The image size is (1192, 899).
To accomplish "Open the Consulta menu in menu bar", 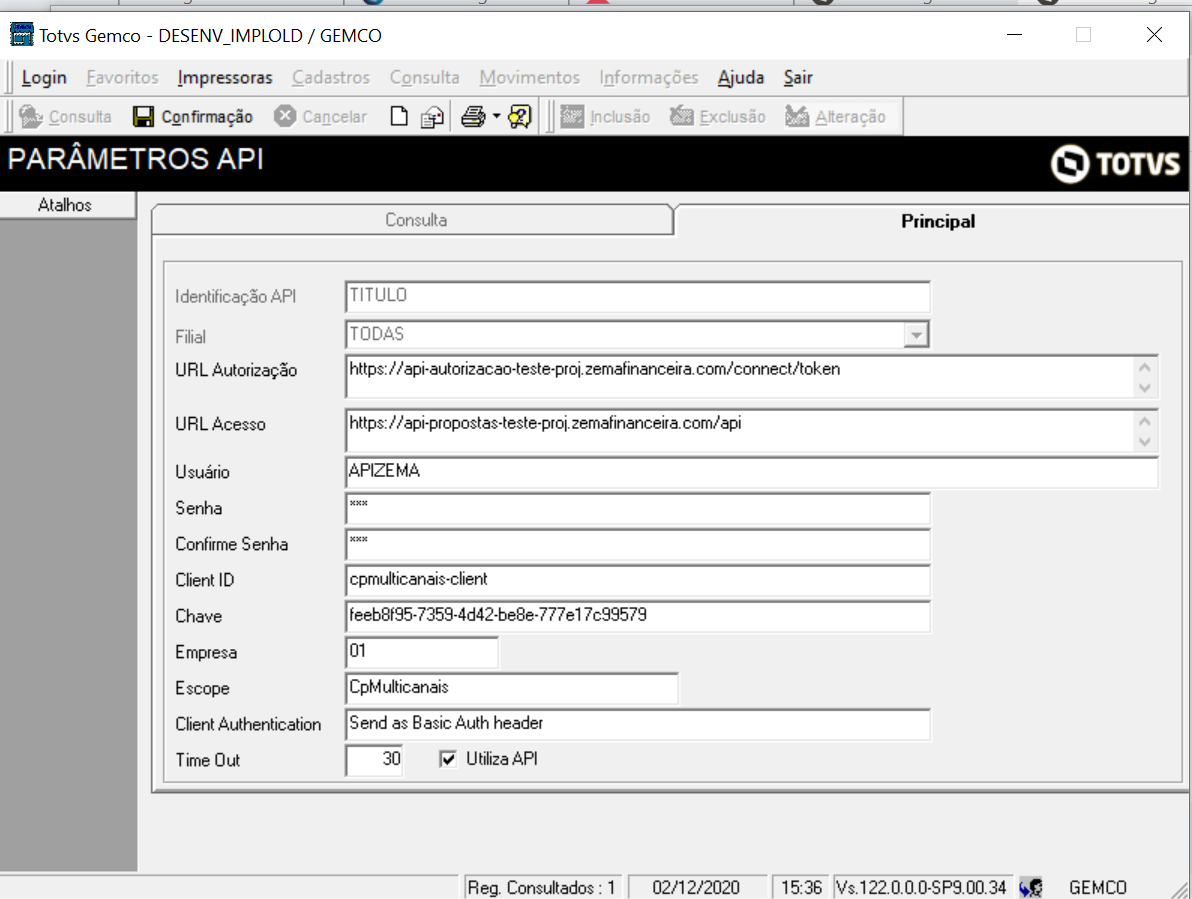I will click(424, 78).
